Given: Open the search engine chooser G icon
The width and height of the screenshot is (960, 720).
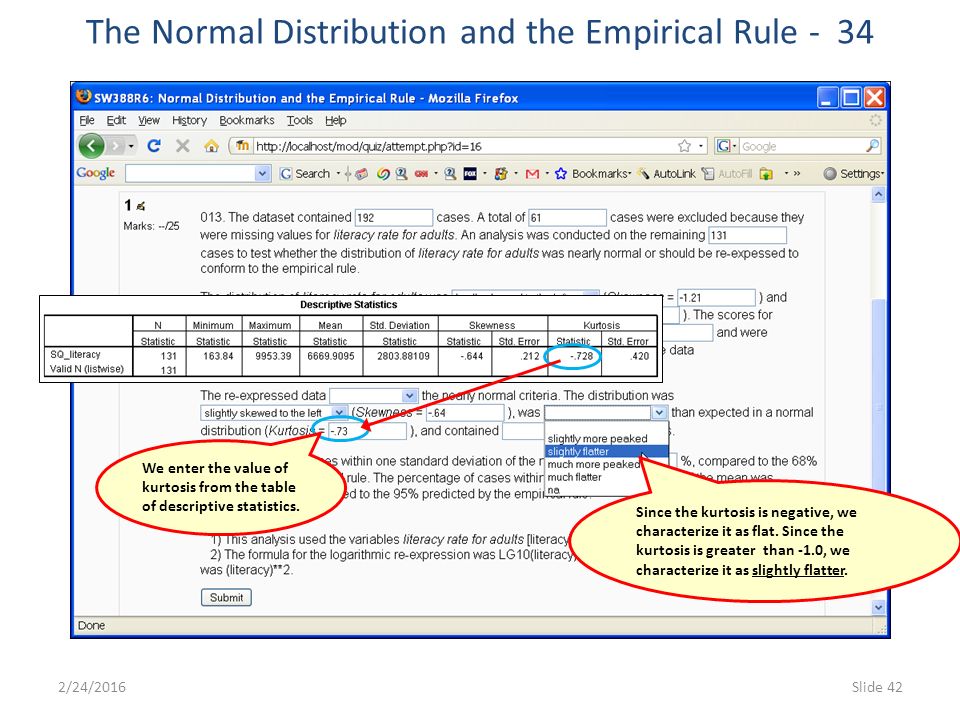Looking at the screenshot, I should tap(726, 146).
